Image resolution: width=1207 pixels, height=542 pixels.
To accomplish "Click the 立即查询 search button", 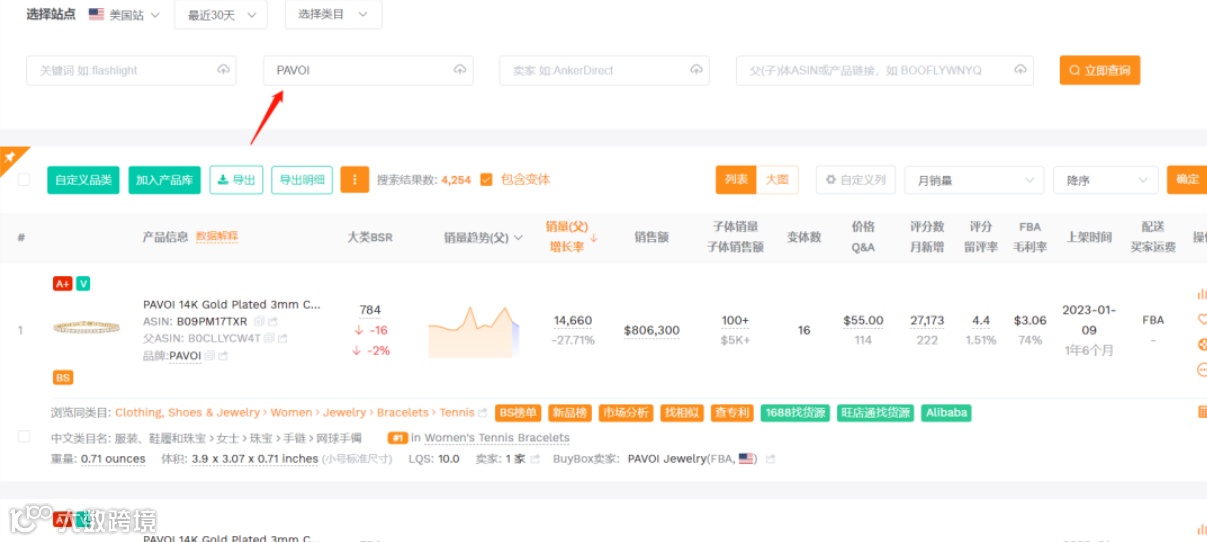I will pyautogui.click(x=1100, y=70).
